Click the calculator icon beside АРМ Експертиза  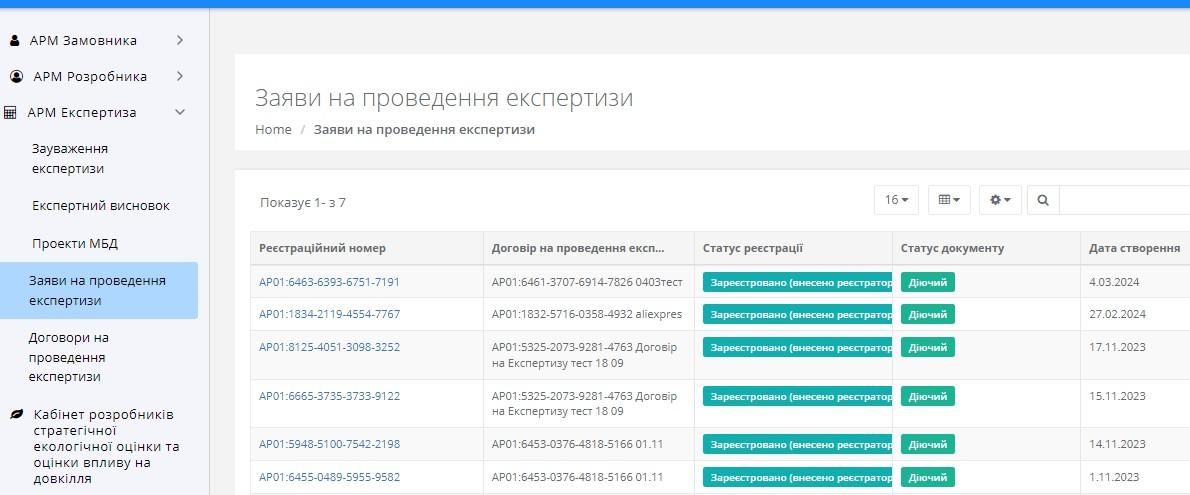[x=11, y=113]
